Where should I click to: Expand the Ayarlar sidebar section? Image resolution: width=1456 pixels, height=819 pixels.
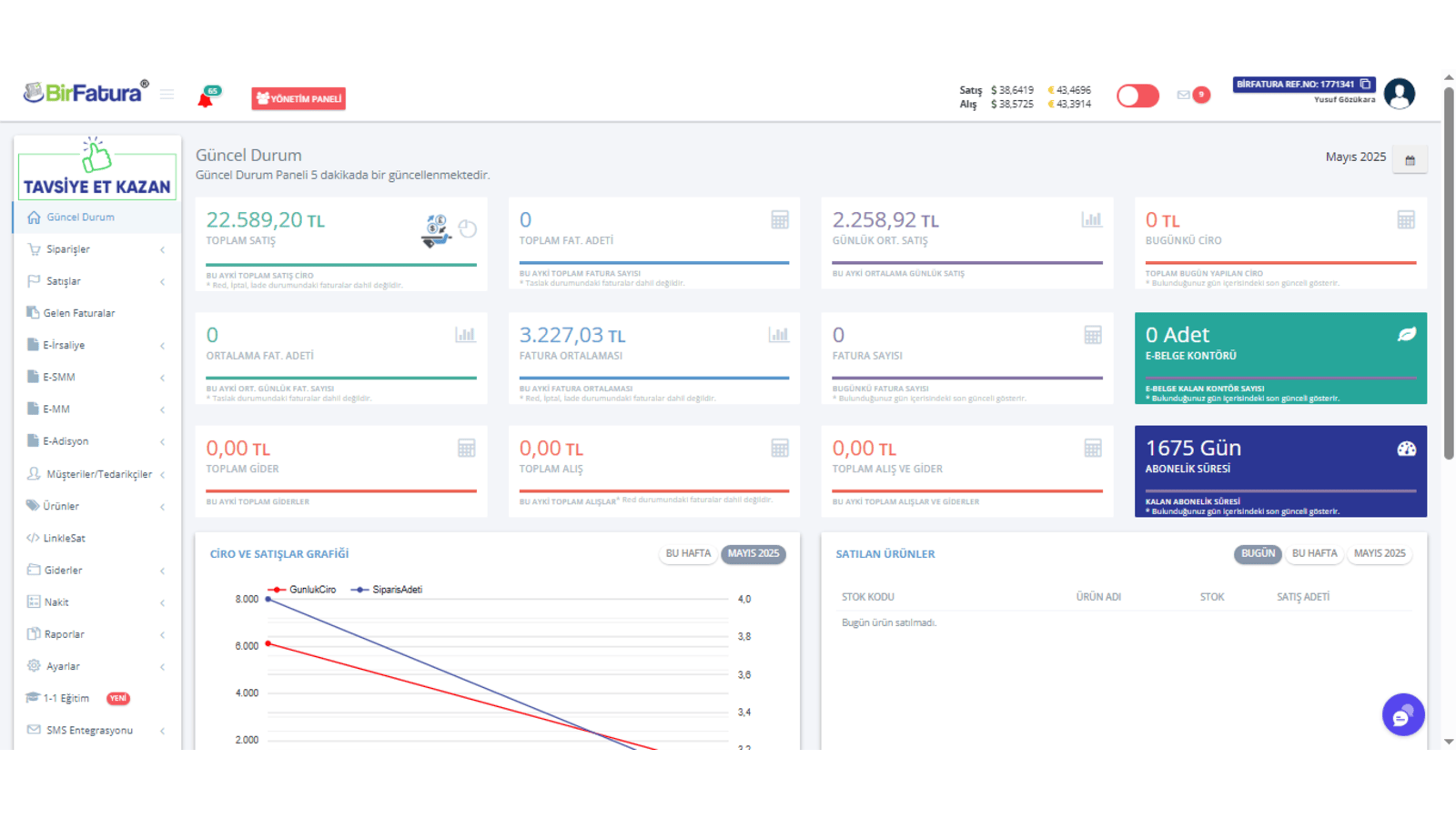coord(96,666)
